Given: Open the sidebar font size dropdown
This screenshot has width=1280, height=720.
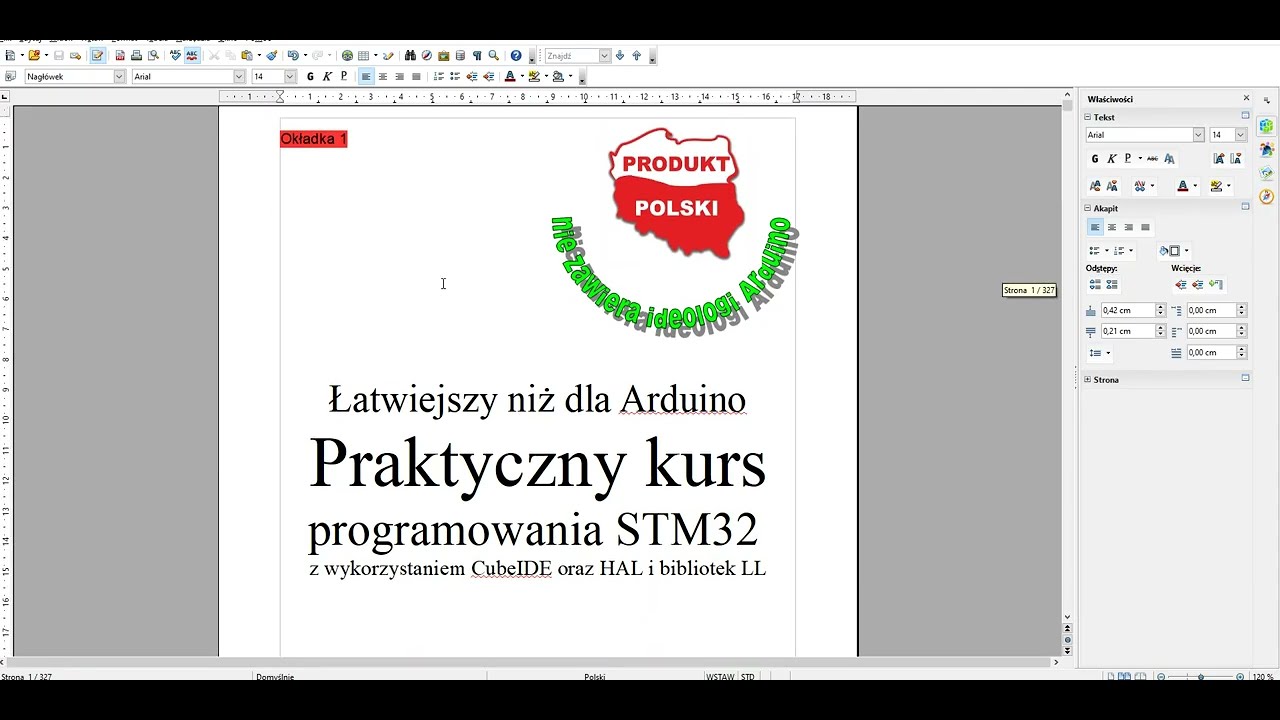Looking at the screenshot, I should coord(1241,135).
